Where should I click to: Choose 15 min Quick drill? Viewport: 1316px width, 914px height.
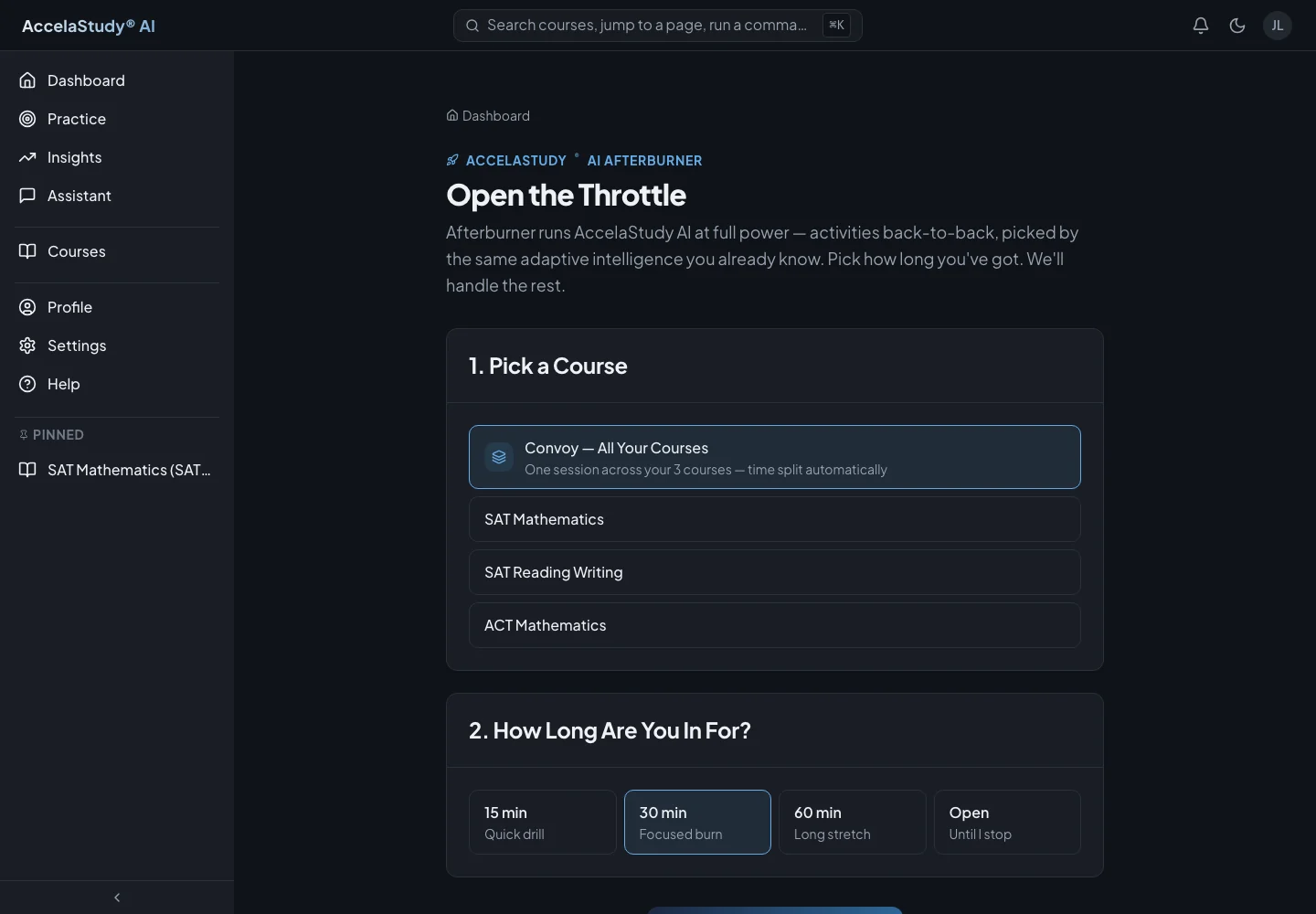[x=543, y=823]
